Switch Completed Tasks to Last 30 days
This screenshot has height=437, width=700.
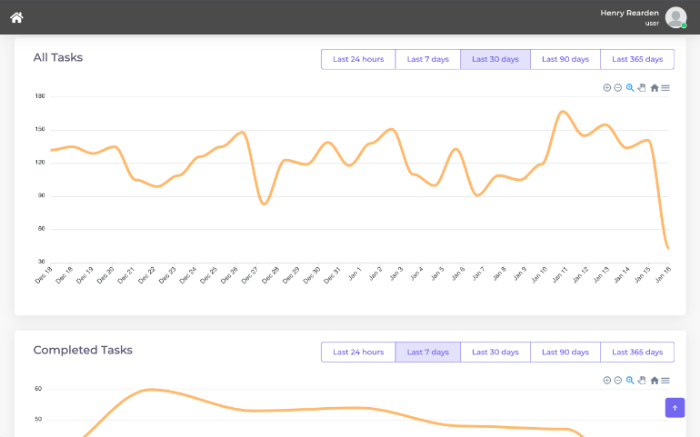pos(495,352)
